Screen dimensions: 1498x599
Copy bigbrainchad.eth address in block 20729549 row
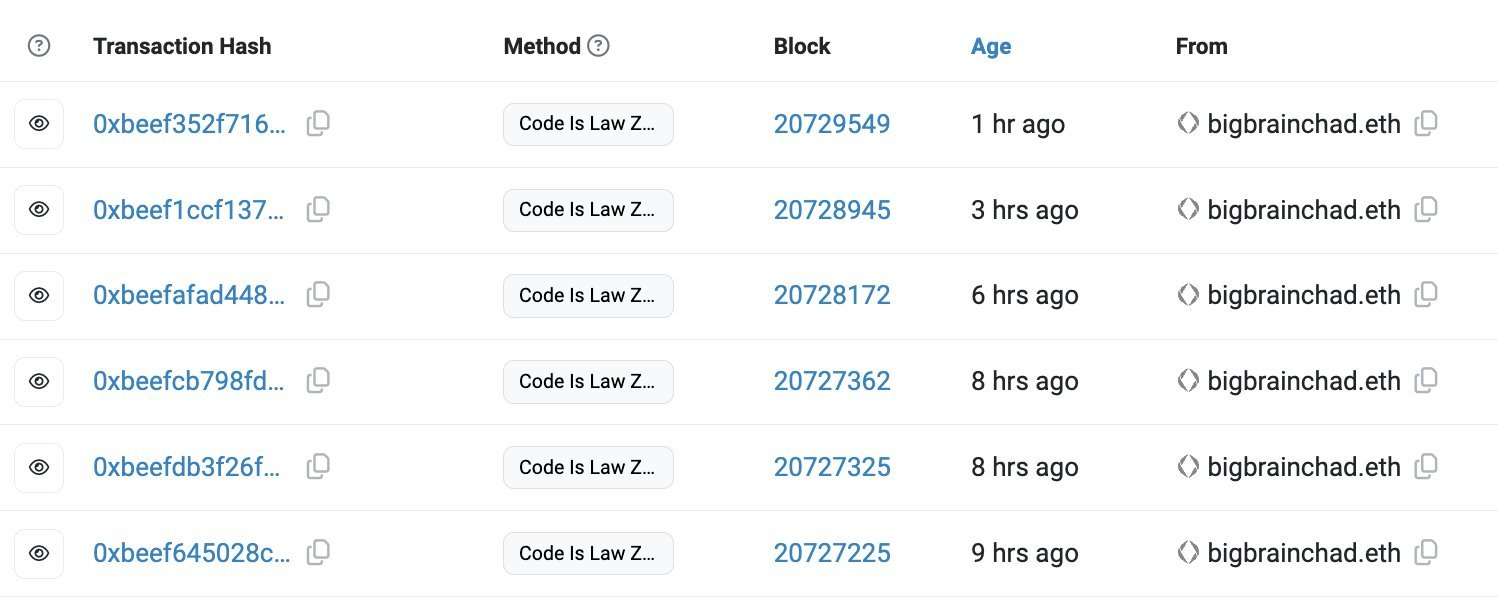pos(1426,123)
